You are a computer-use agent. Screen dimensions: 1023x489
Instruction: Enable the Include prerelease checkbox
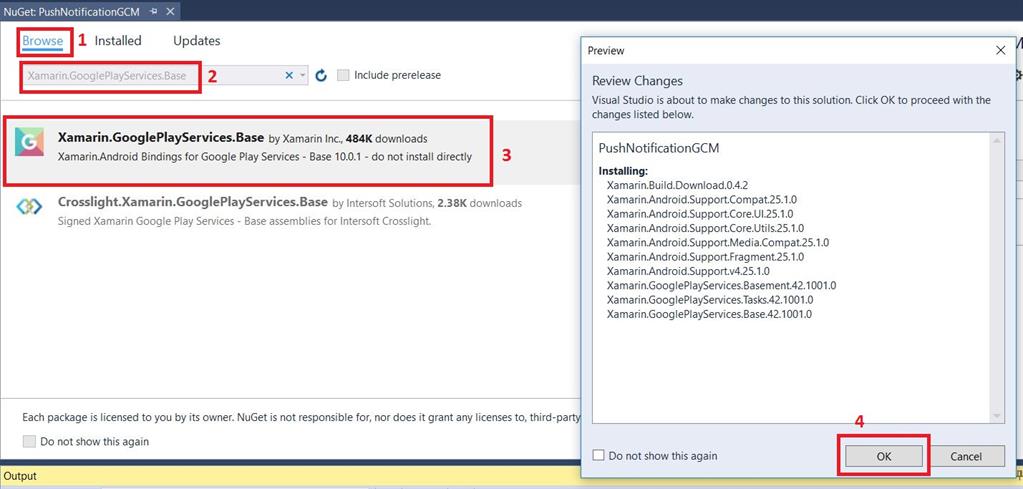(x=343, y=75)
